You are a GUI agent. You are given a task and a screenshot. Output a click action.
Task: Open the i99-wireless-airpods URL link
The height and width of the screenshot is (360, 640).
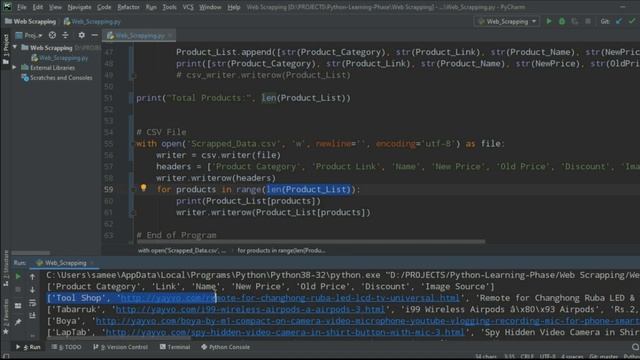250,309
